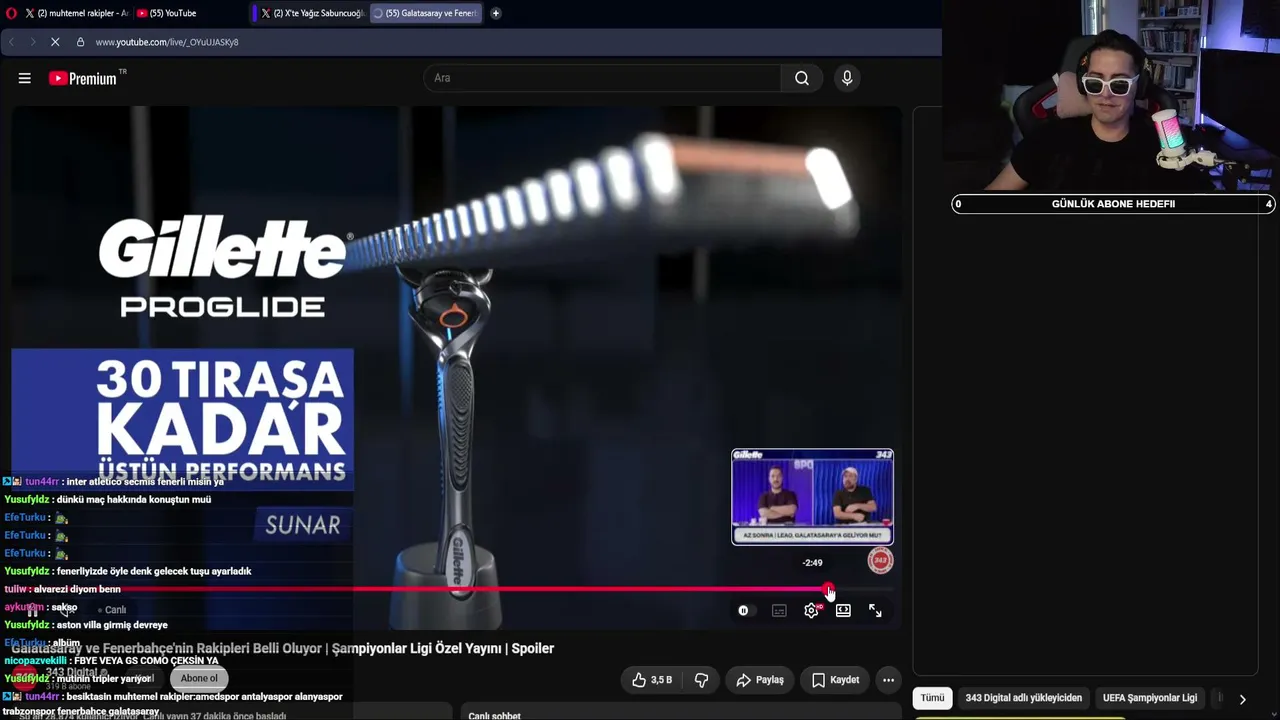The height and width of the screenshot is (720, 1280).
Task: Open more actions three-dot menu
Action: (x=888, y=680)
